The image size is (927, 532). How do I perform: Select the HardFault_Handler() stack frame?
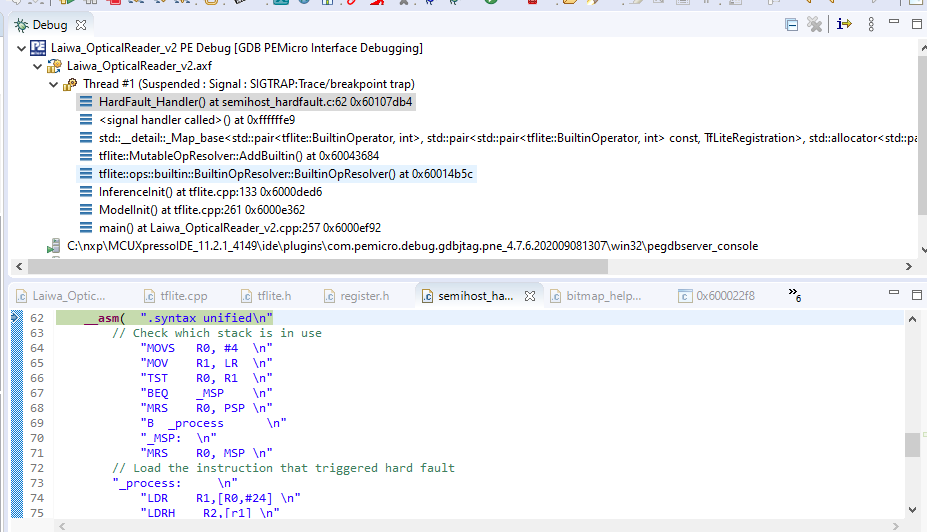coord(255,102)
